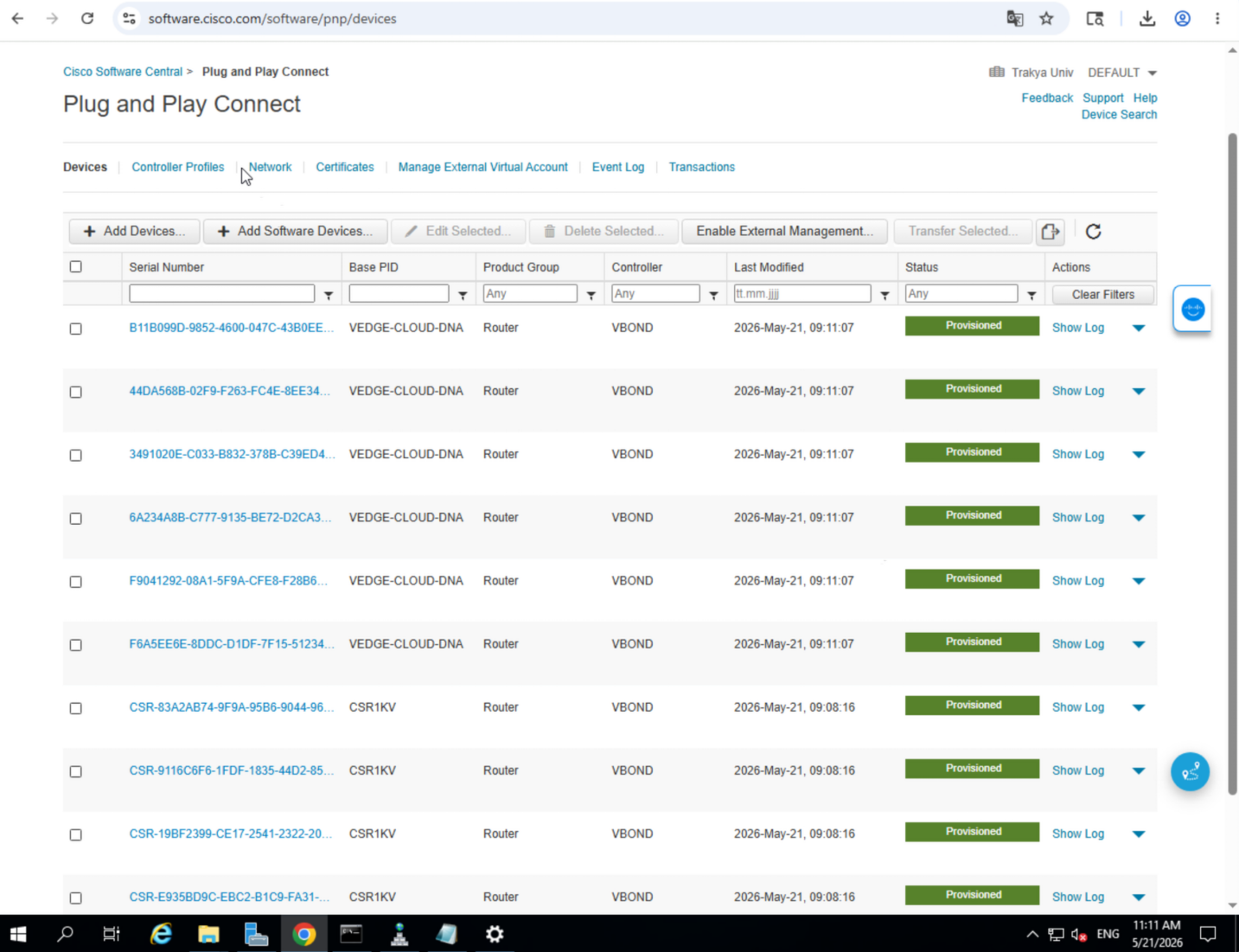Open the Serial Number filter icon
The width and height of the screenshot is (1239, 952).
point(329,295)
